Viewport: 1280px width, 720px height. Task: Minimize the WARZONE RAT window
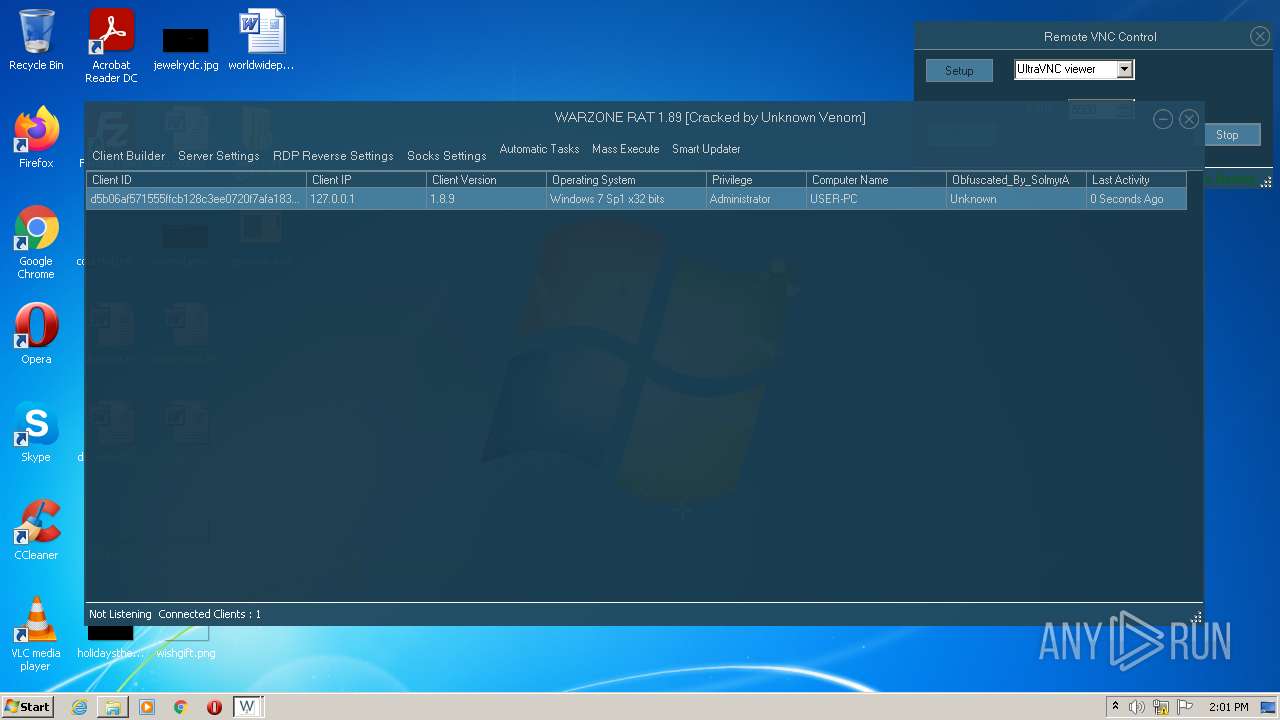point(1162,119)
